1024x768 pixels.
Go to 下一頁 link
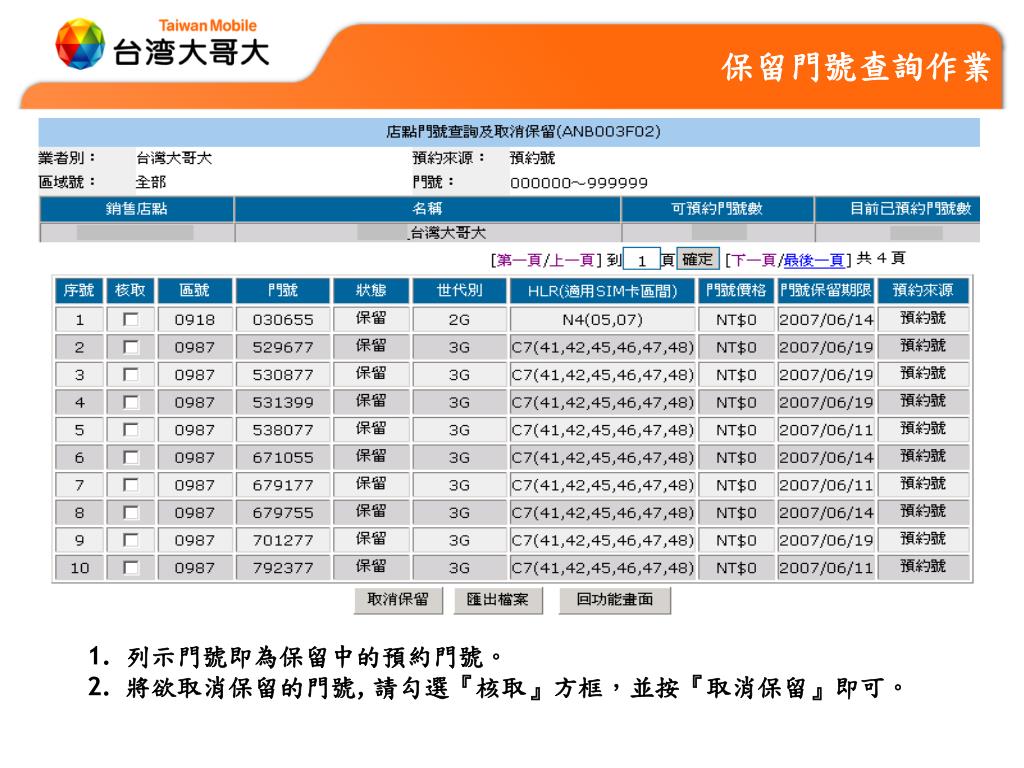(x=753, y=260)
